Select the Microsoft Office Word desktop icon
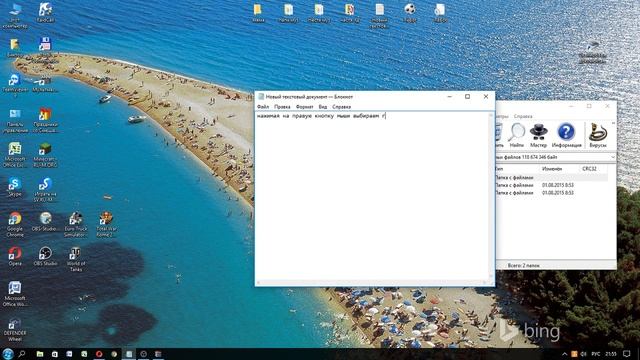640x360 pixels. 15,293
